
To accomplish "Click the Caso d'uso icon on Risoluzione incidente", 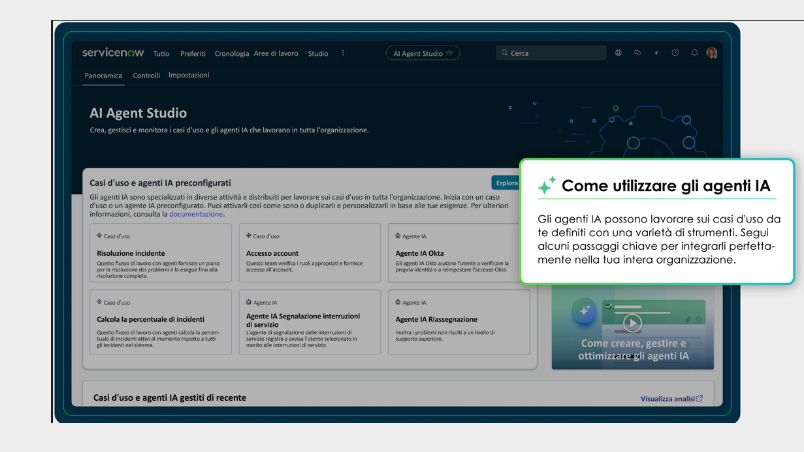I will (x=99, y=236).
